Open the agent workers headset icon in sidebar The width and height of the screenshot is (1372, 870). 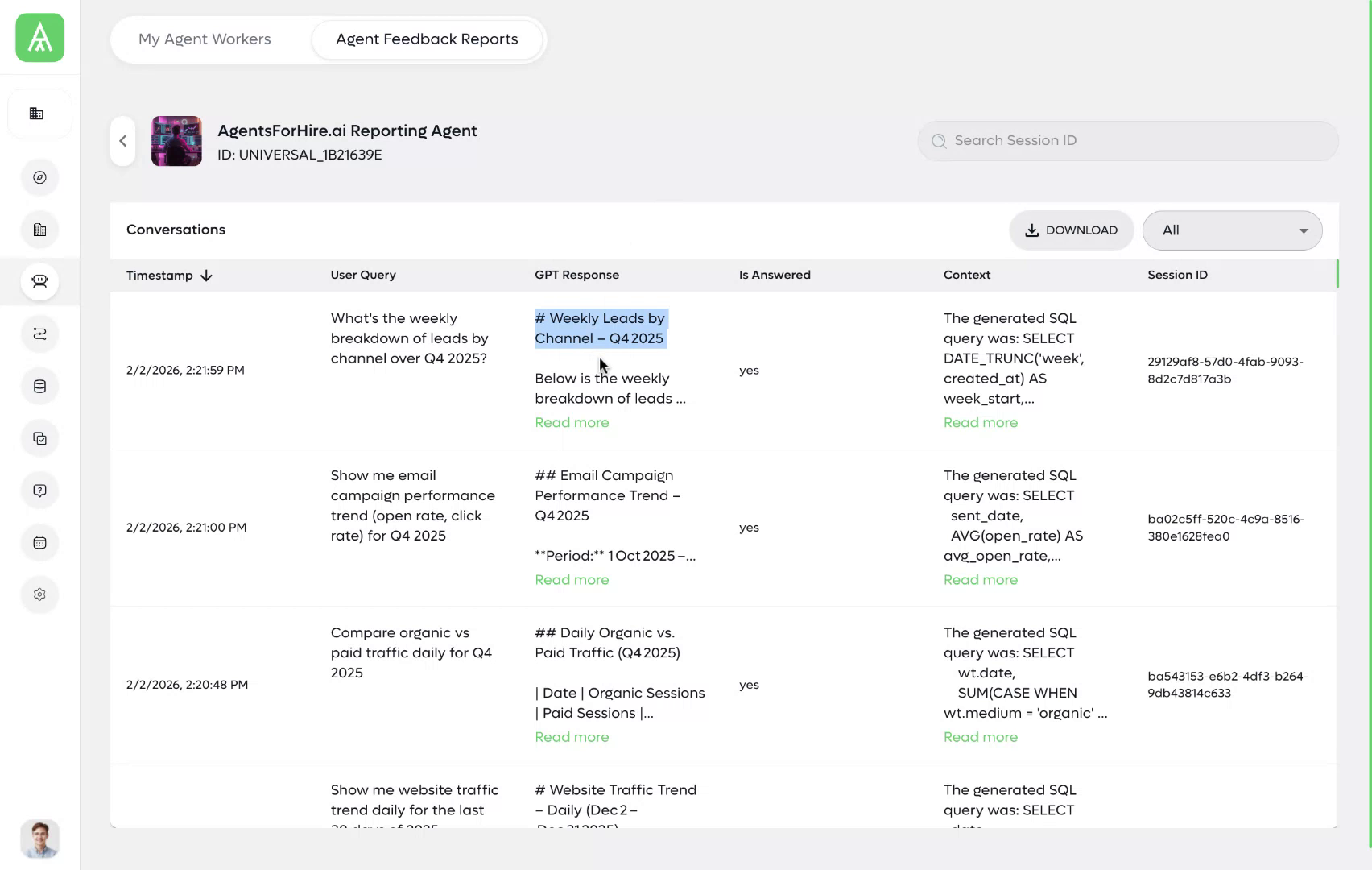click(x=39, y=282)
